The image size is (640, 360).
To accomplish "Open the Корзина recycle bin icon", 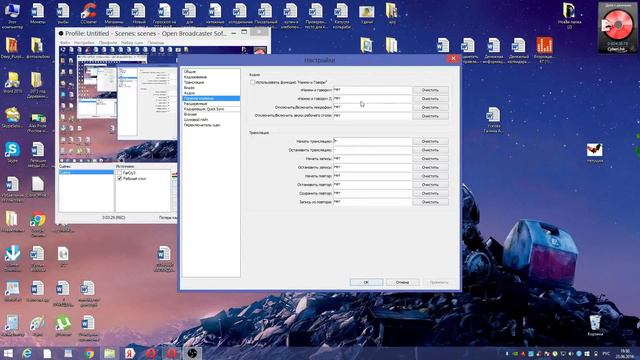I will click(x=595, y=325).
